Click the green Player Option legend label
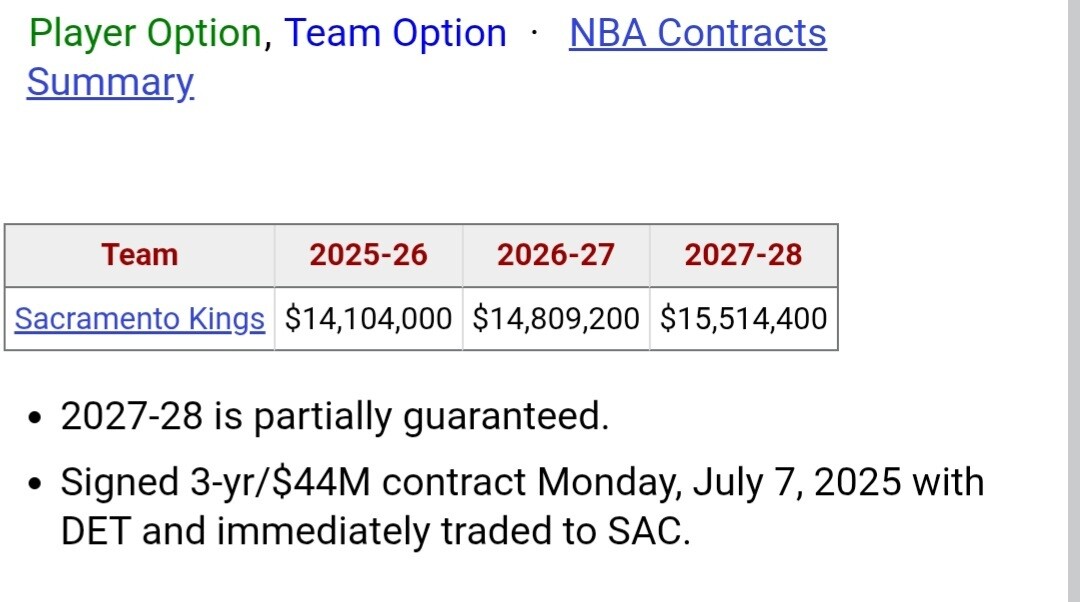The height and width of the screenshot is (602, 1080). click(x=145, y=33)
